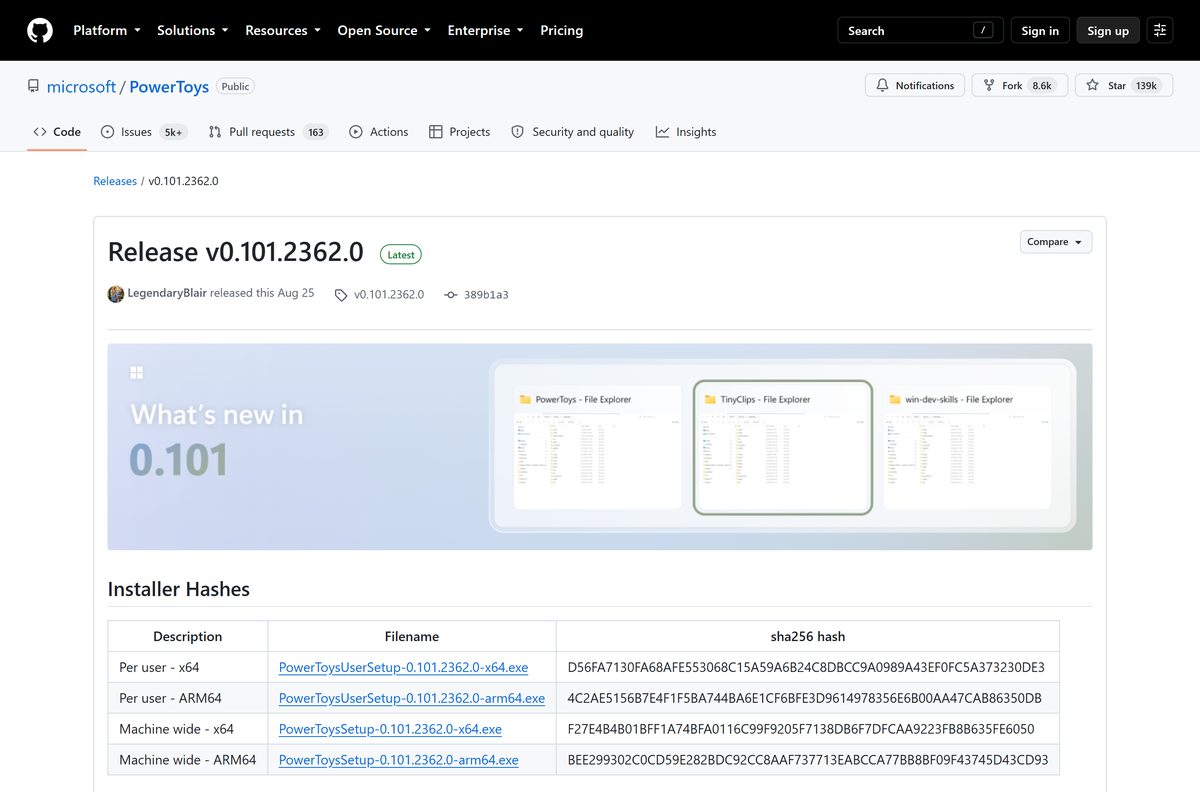Open the Security and quality tab

click(x=572, y=132)
